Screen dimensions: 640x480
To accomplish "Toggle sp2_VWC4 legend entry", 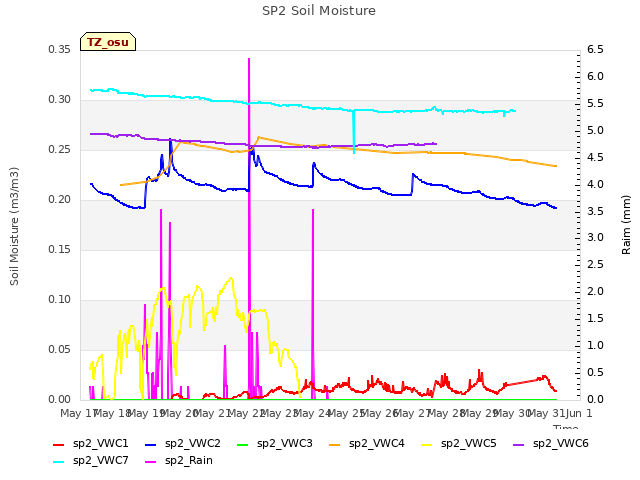I will 367,444.
